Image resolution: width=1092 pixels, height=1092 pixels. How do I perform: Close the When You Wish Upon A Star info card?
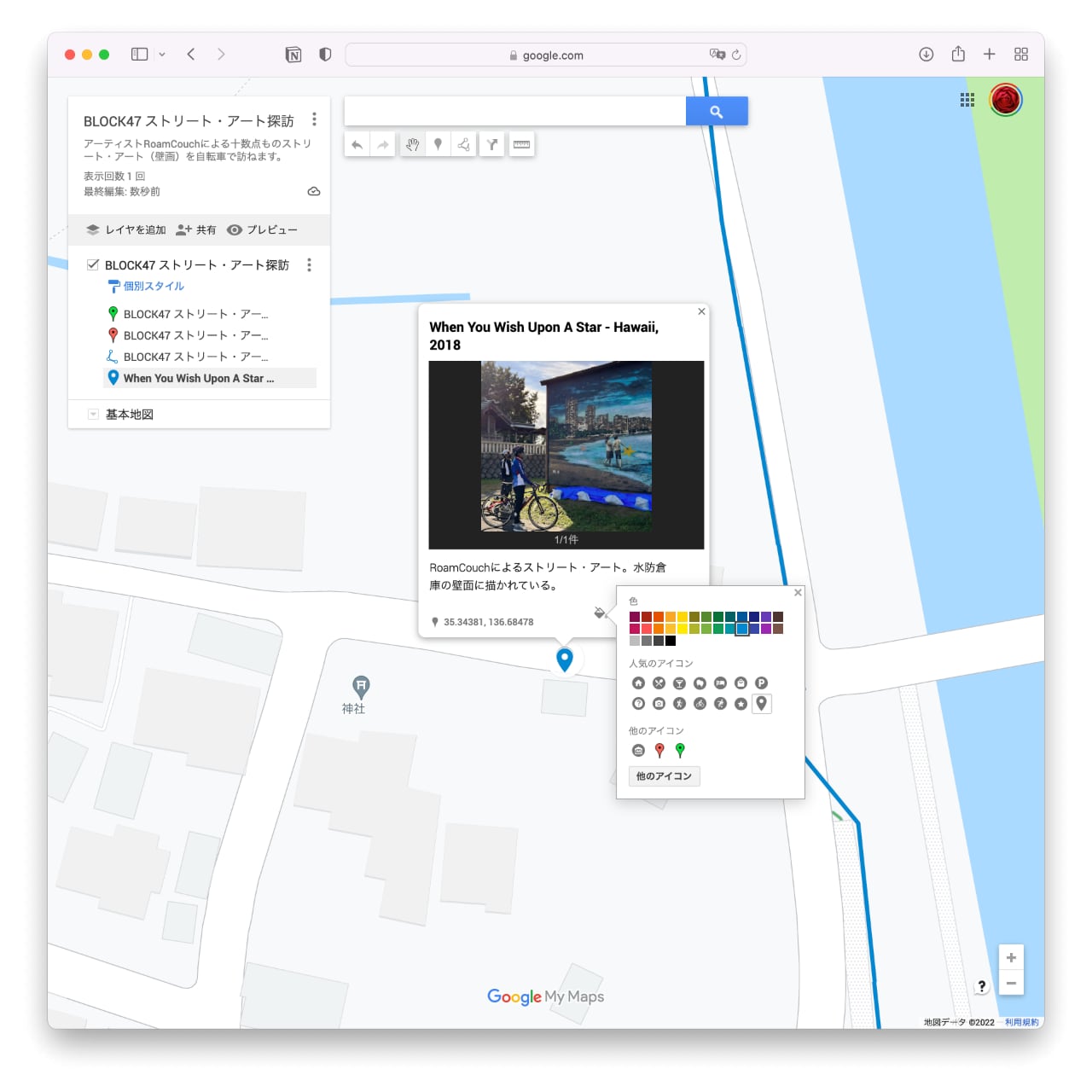pos(701,311)
